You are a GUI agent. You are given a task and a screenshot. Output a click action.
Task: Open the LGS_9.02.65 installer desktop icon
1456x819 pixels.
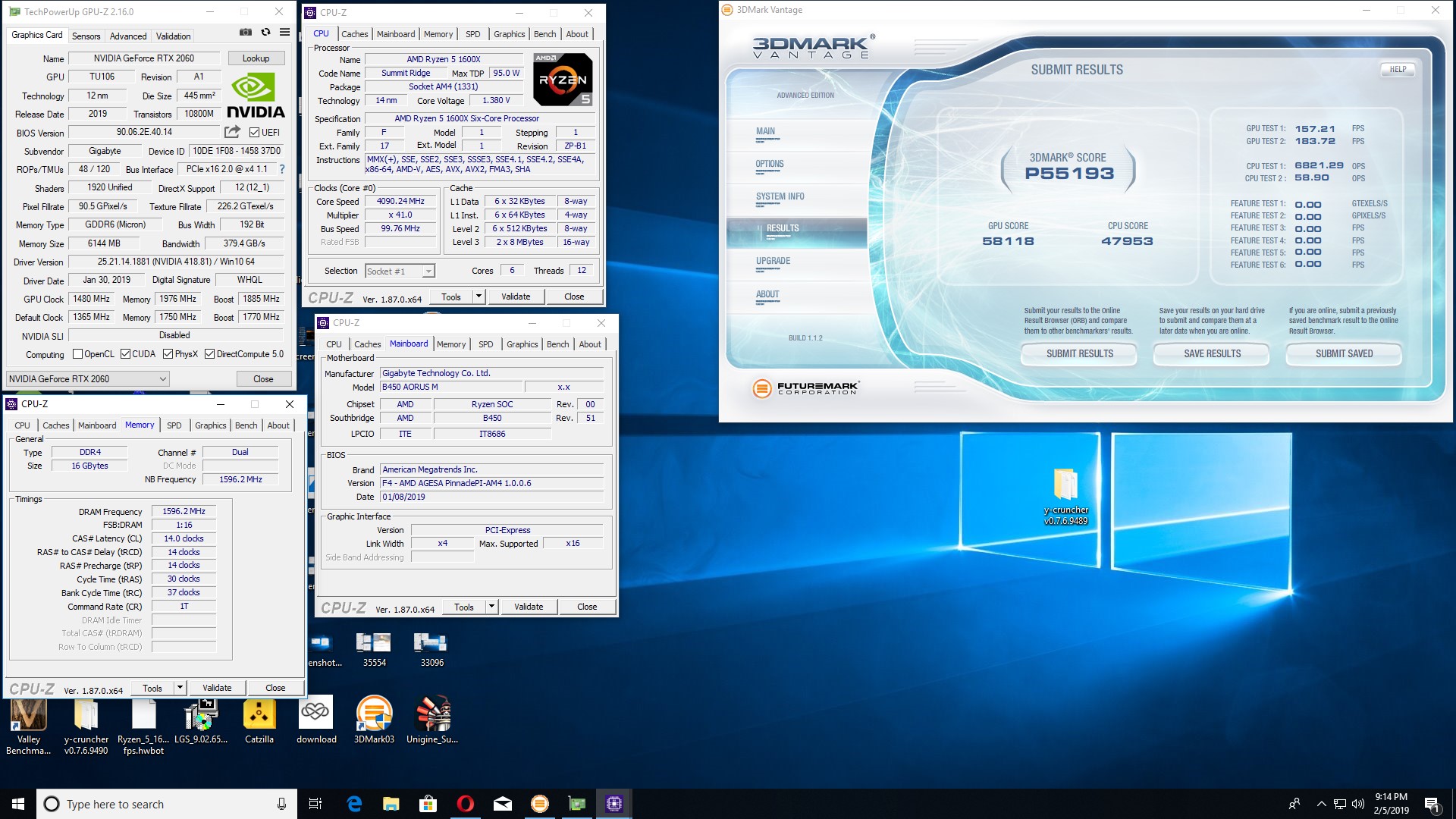[x=201, y=721]
